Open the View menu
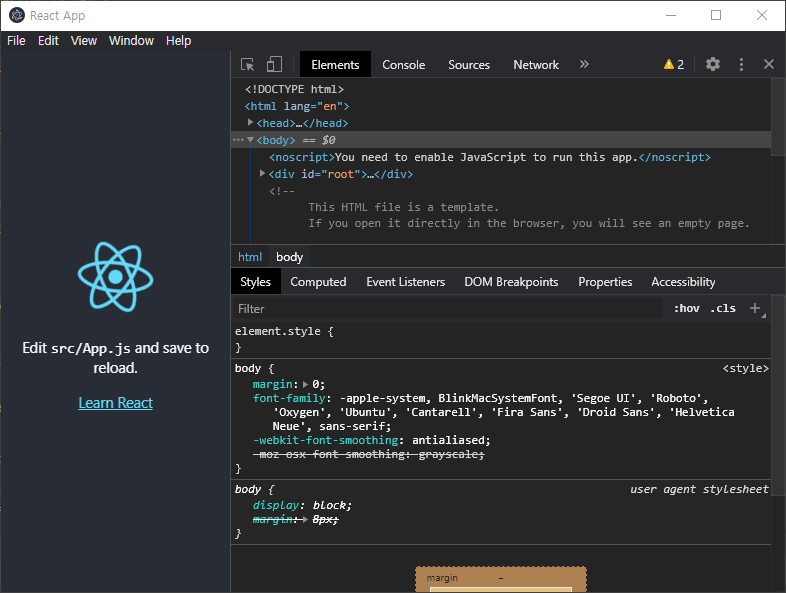 tap(83, 41)
